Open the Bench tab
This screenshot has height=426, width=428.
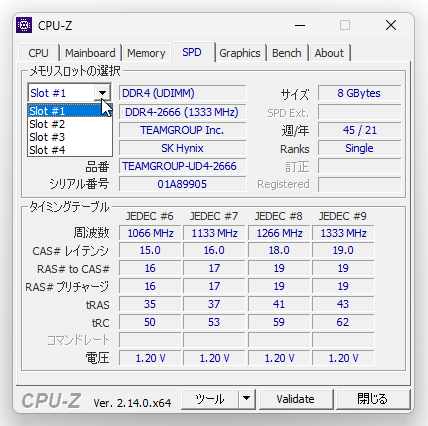pos(287,53)
